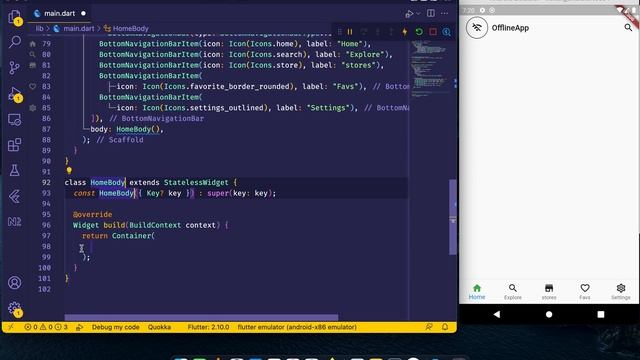Open errors and warnings in status bar
This screenshot has width=640, height=360.
pos(46,327)
